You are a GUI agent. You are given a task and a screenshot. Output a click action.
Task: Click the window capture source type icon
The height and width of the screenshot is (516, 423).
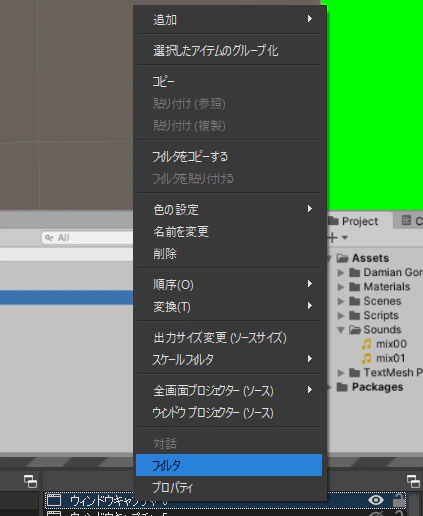pyautogui.click(x=54, y=500)
